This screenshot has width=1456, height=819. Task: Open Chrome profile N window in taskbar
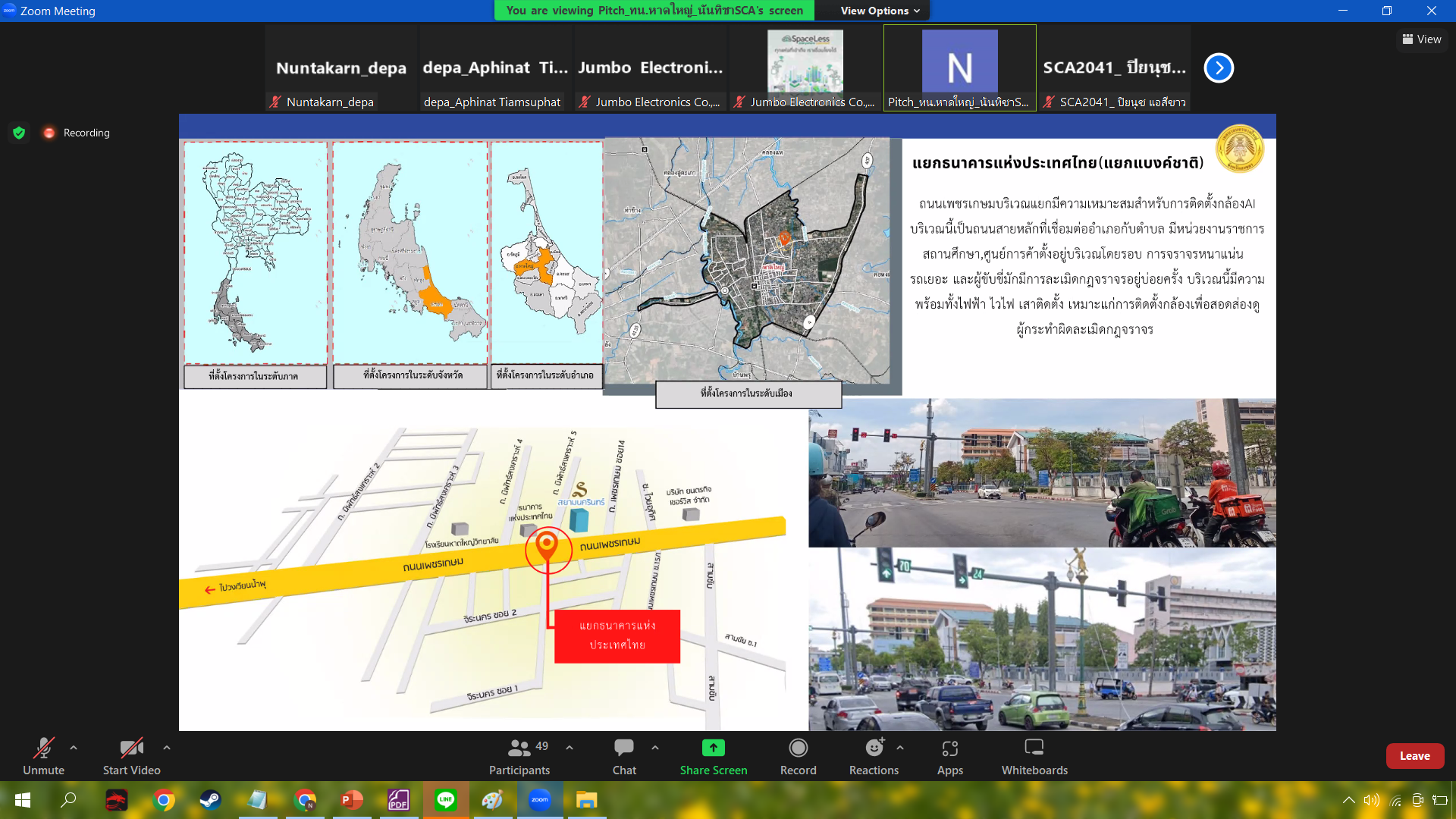pyautogui.click(x=305, y=800)
